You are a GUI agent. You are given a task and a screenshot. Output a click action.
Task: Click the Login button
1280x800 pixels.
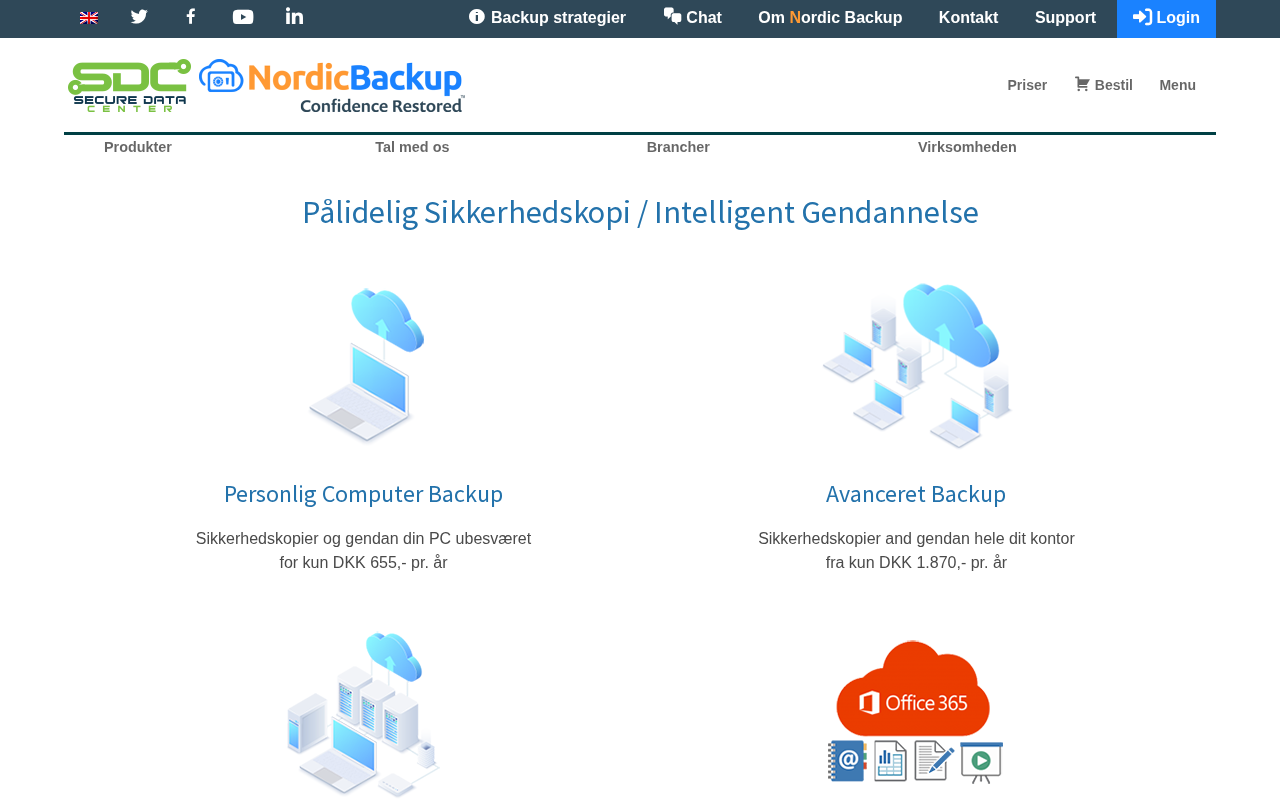1166,18
